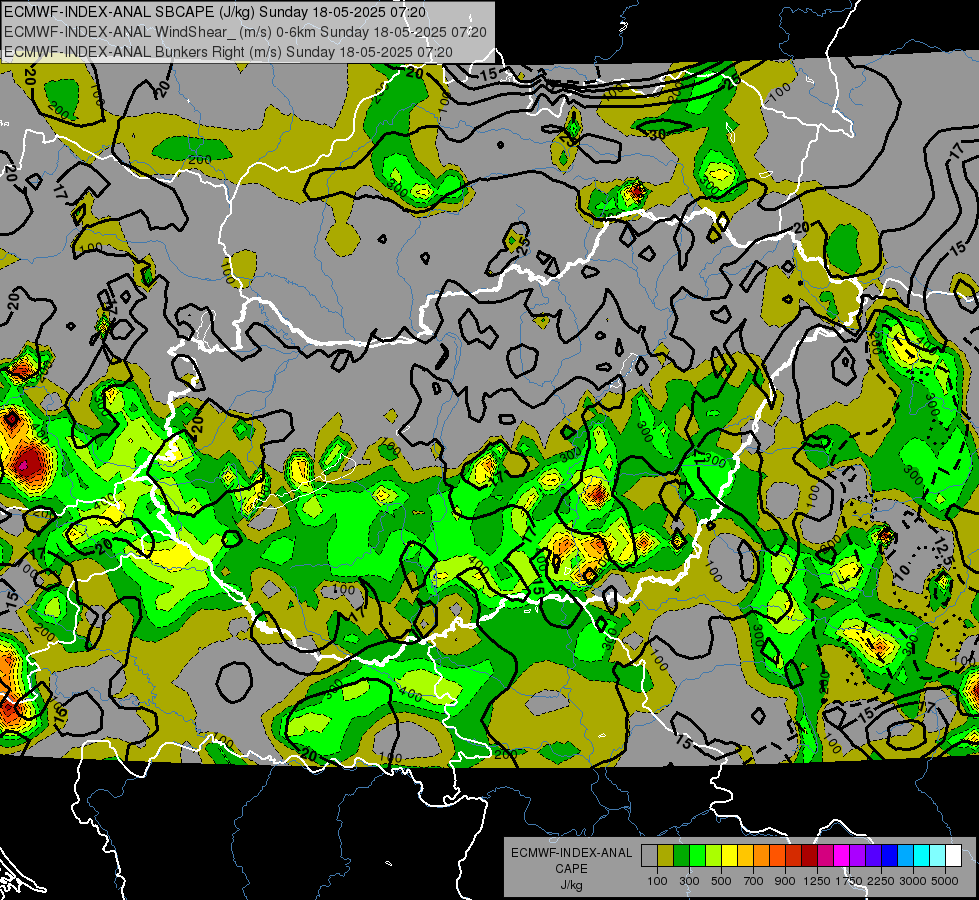Click the WindShear_ (m/s) 0-6km header line
Image resolution: width=979 pixels, height=900 pixels.
tap(245, 32)
